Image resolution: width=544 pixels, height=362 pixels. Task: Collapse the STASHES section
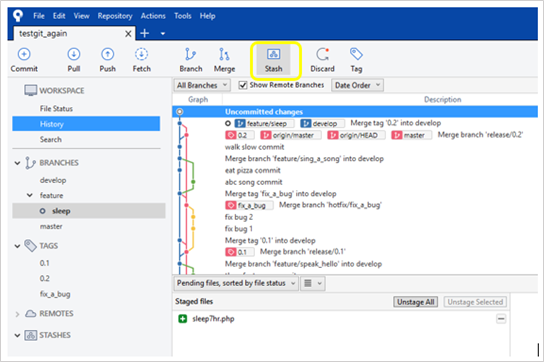point(17,335)
